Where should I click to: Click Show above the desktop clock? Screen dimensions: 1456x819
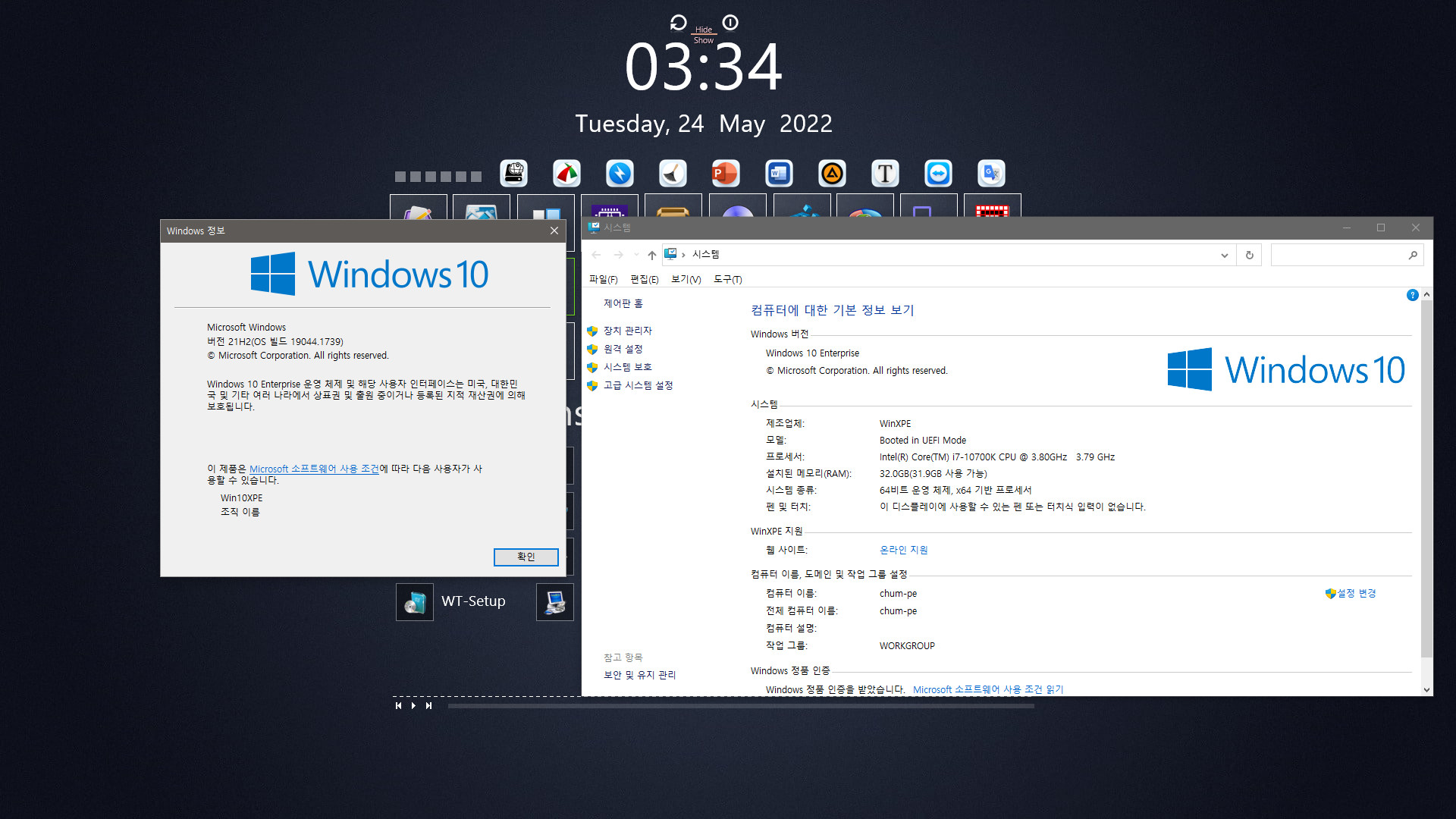pos(704,40)
